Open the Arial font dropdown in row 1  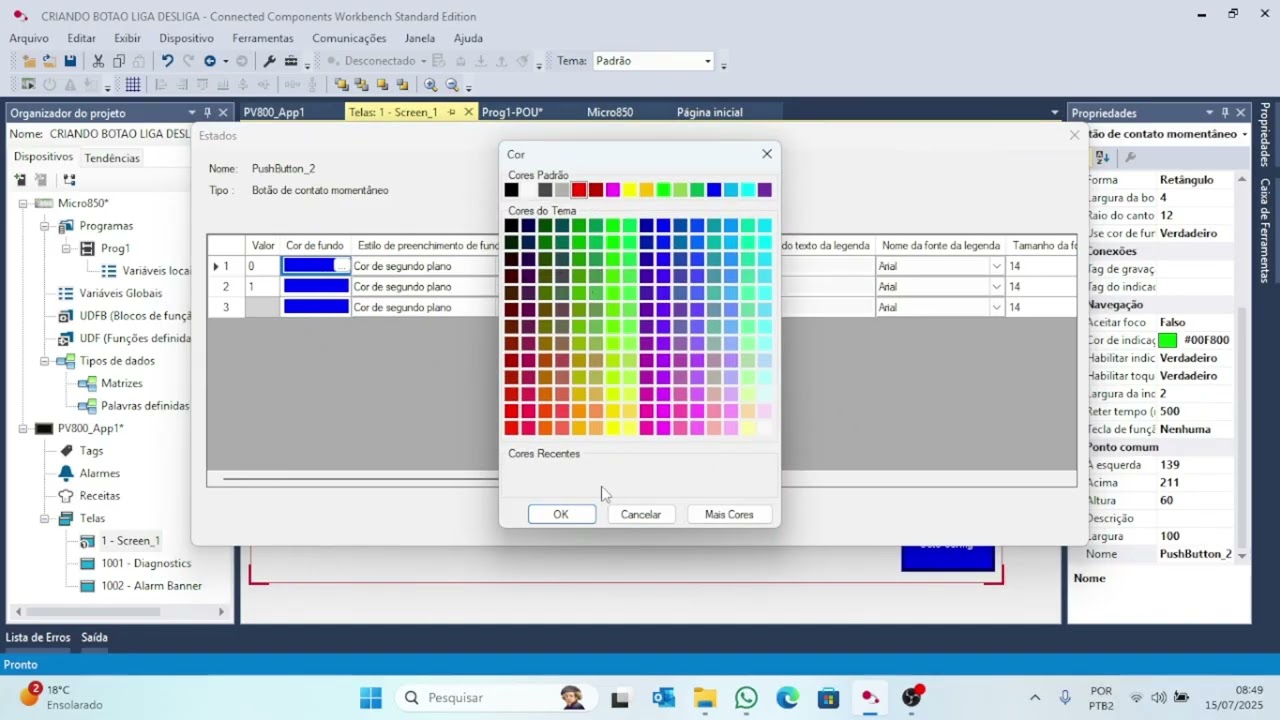[996, 266]
